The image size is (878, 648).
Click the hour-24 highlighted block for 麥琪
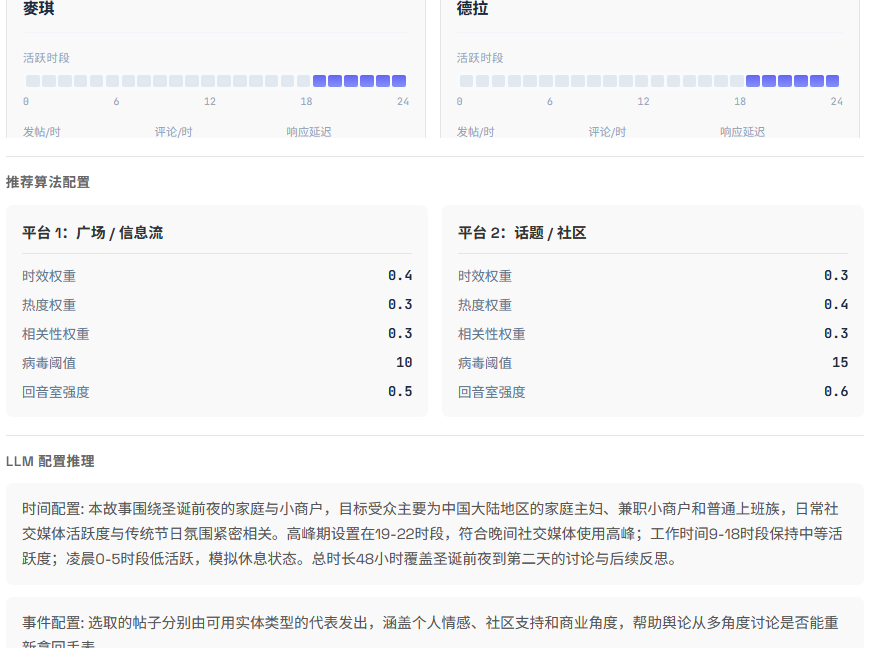click(398, 80)
